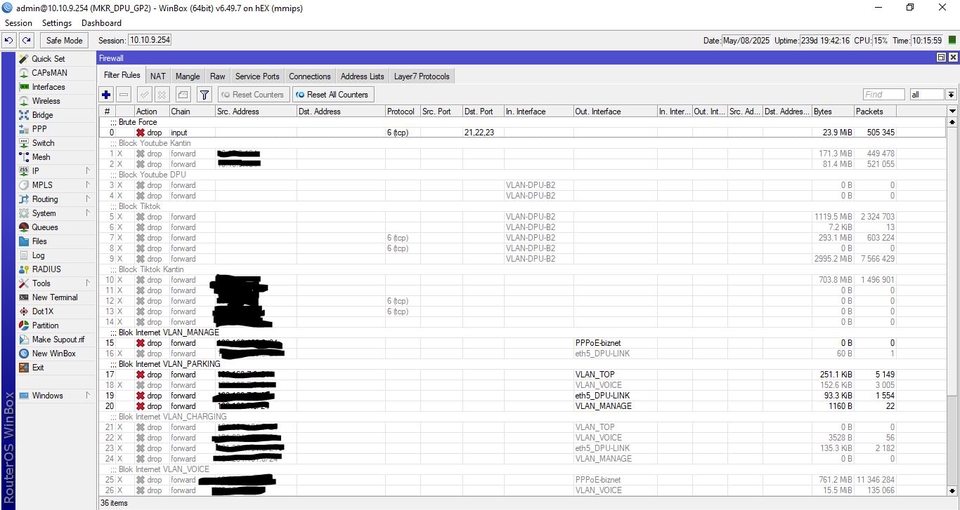Open the column selector dropdown at table header
The image size is (960, 510).
click(952, 111)
